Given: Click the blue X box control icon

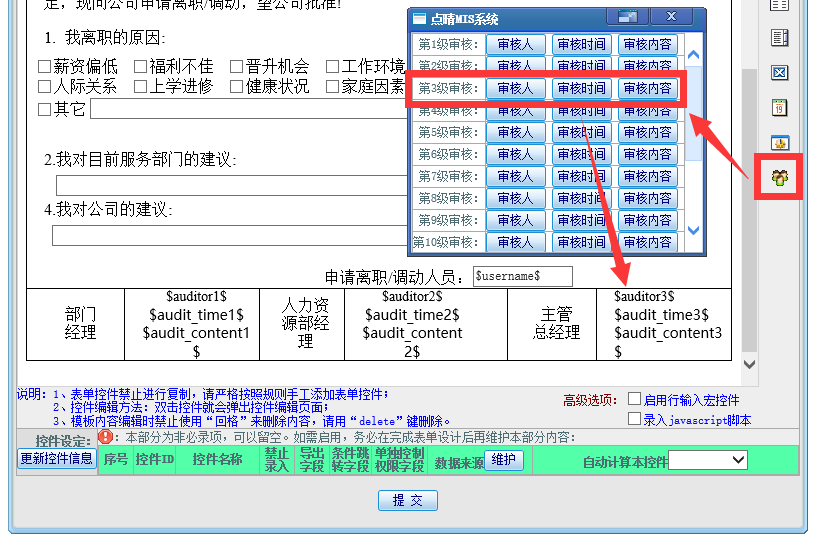Looking at the screenshot, I should pyautogui.click(x=780, y=73).
